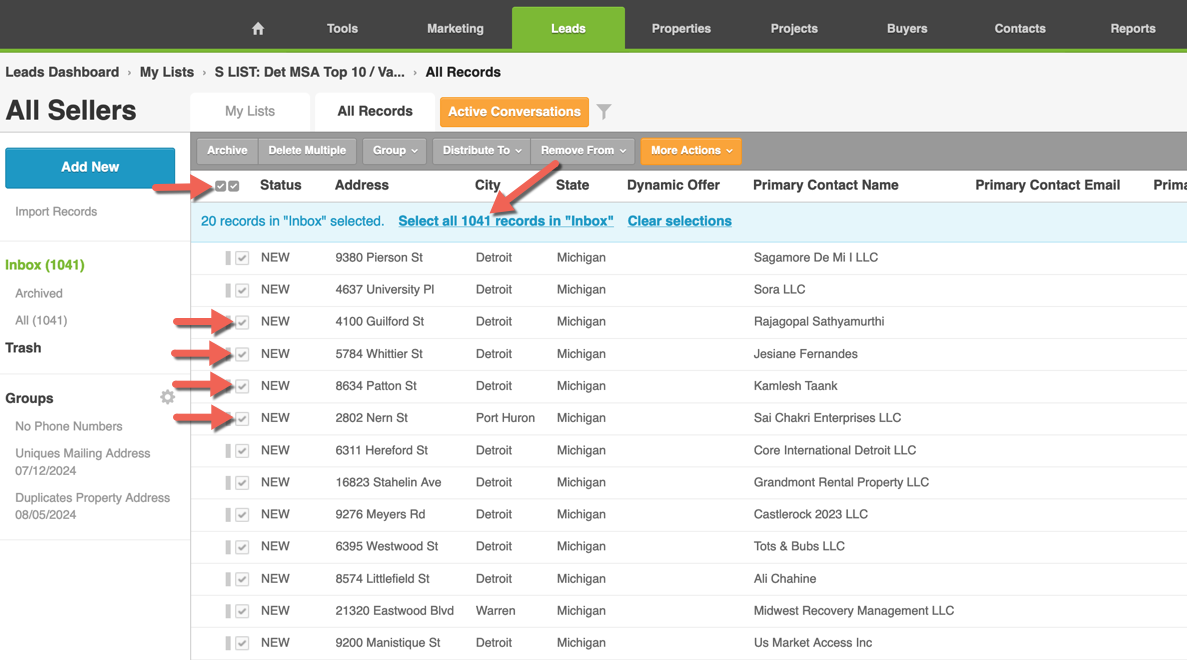Open Groups settings gear icon
This screenshot has height=660, width=1187.
pos(167,397)
